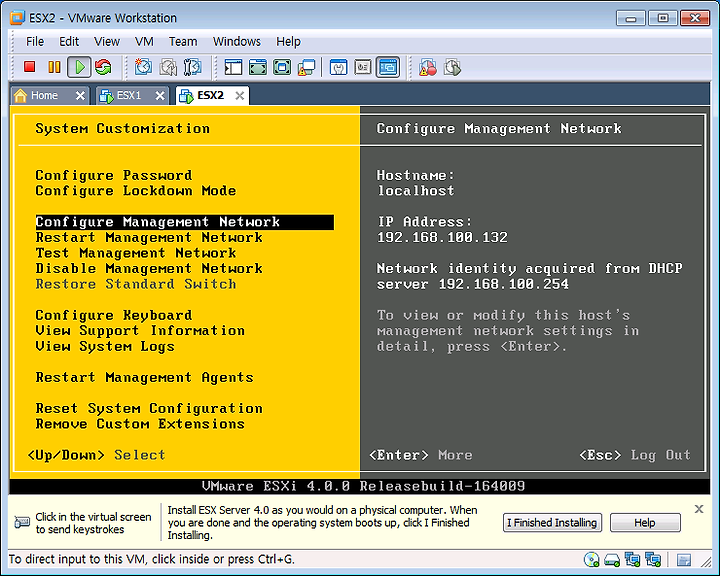Switch to Summary view wrench icon
This screenshot has height=576, width=720.
tap(338, 68)
